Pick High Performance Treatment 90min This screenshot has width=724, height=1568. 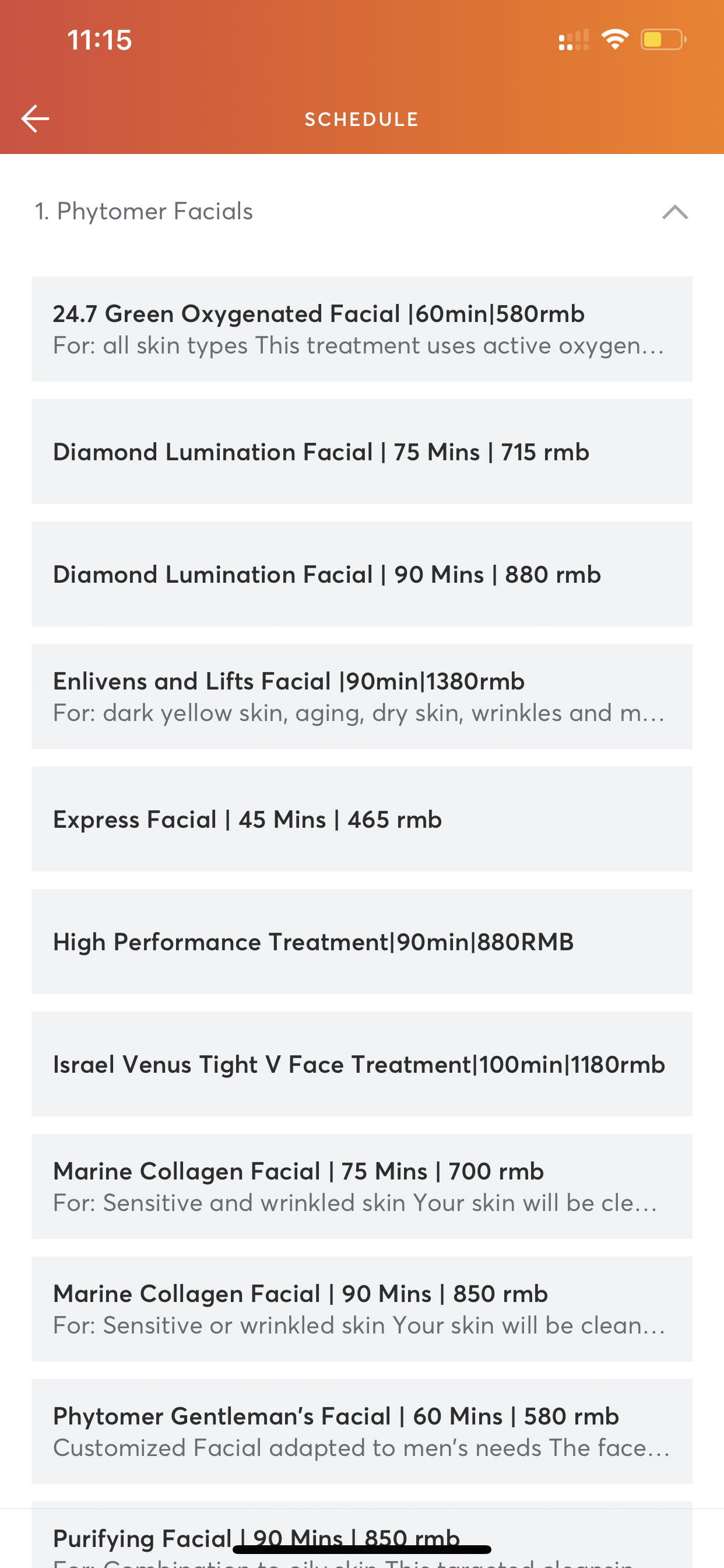point(361,942)
